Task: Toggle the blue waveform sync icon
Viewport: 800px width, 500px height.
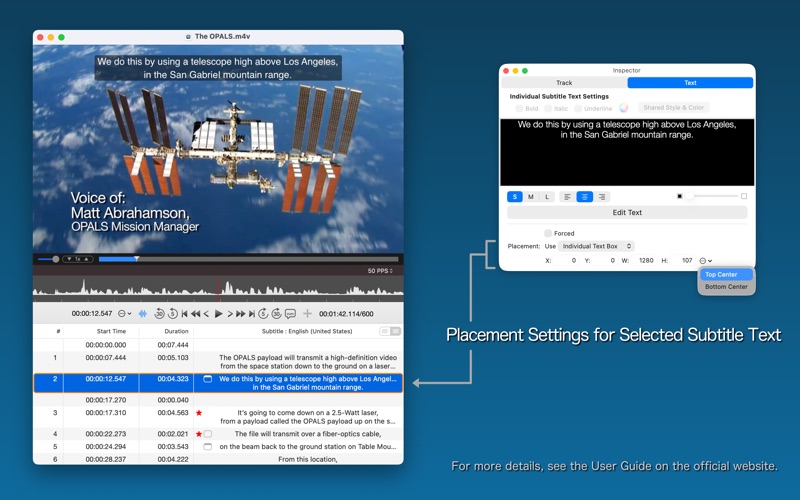Action: point(143,314)
